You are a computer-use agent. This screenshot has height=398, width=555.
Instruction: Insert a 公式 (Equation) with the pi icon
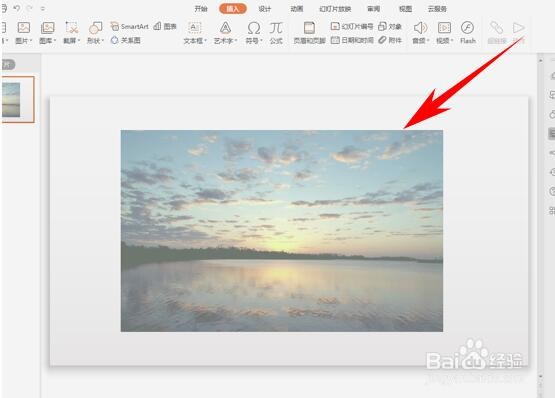[x=276, y=33]
